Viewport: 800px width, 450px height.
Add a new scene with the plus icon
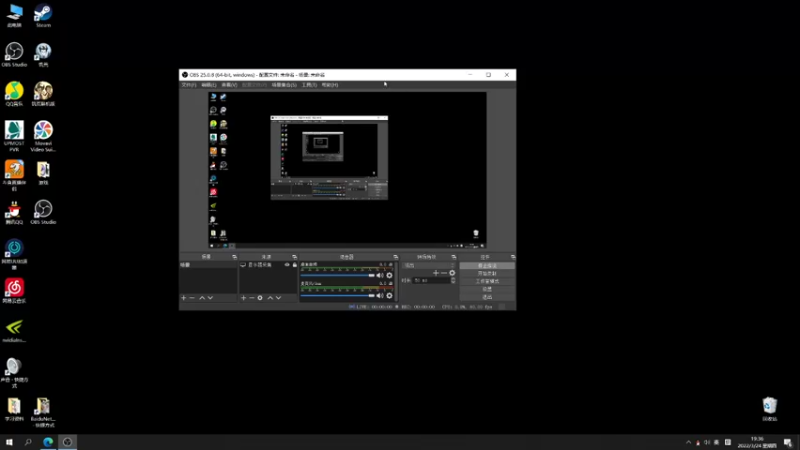click(x=184, y=298)
